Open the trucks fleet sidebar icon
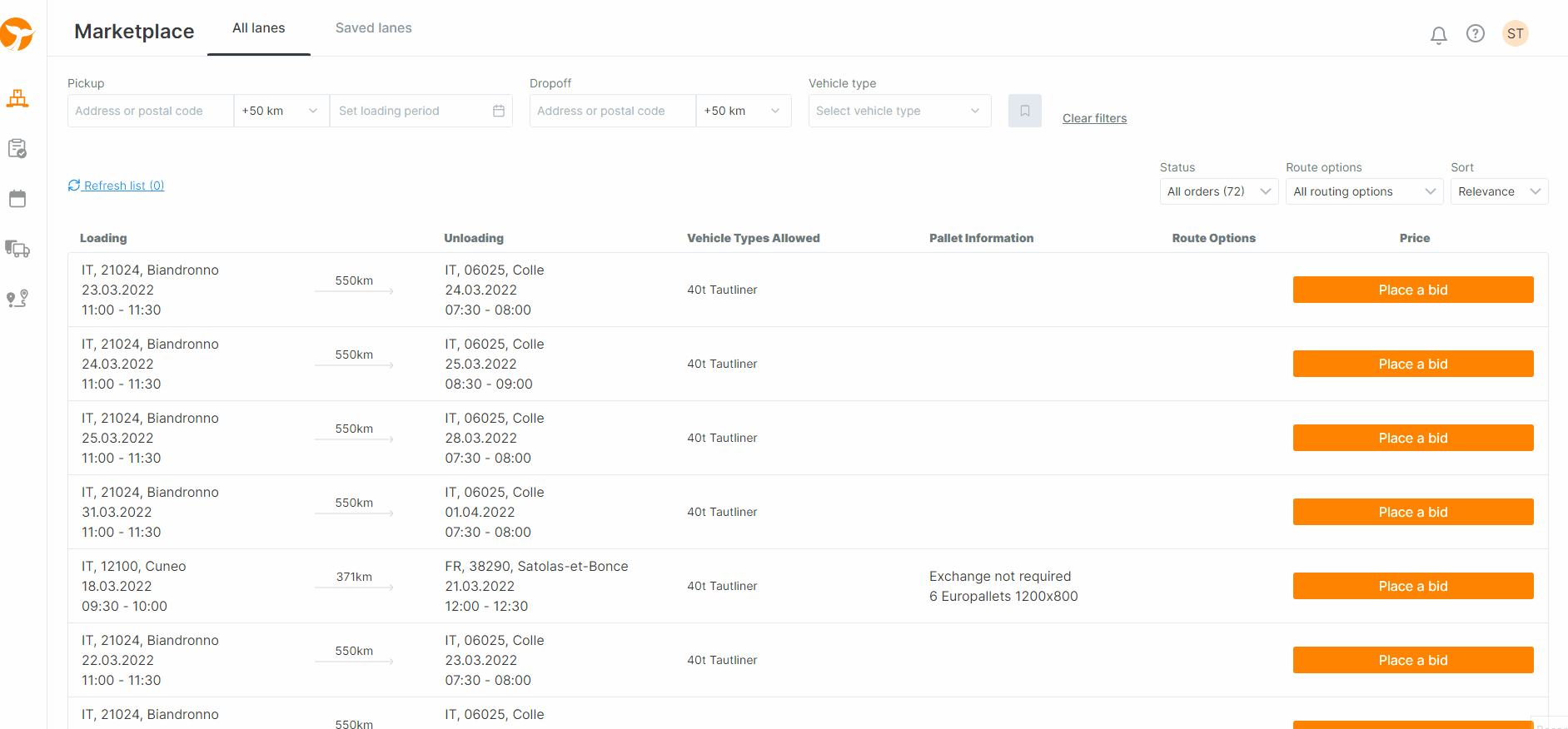This screenshot has height=729, width=1568. [17, 249]
